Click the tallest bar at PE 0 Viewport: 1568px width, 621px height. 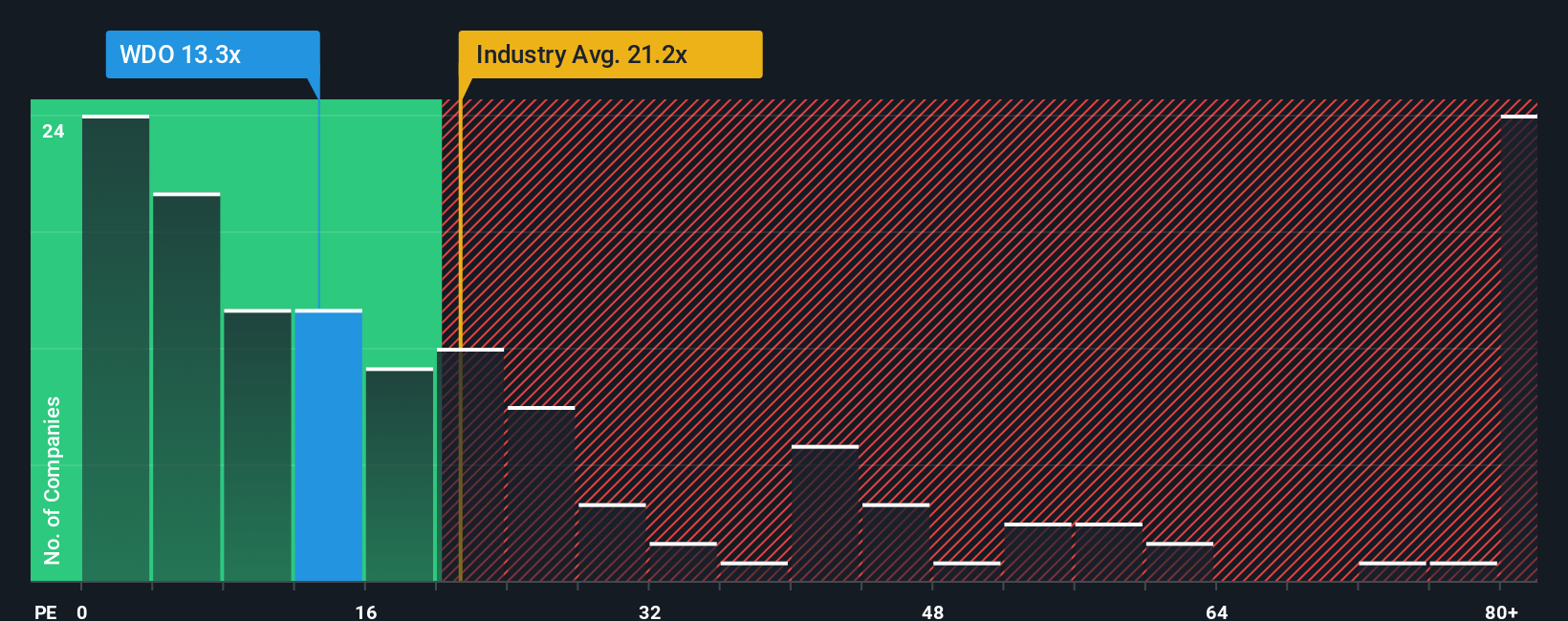point(116,348)
